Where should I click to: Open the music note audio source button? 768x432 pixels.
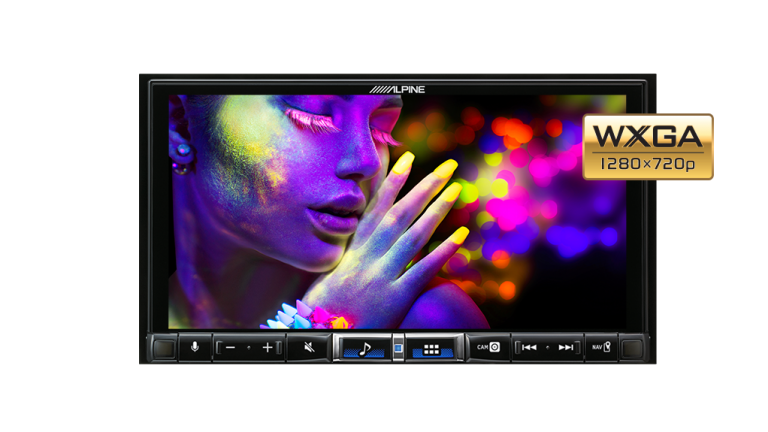[x=363, y=348]
